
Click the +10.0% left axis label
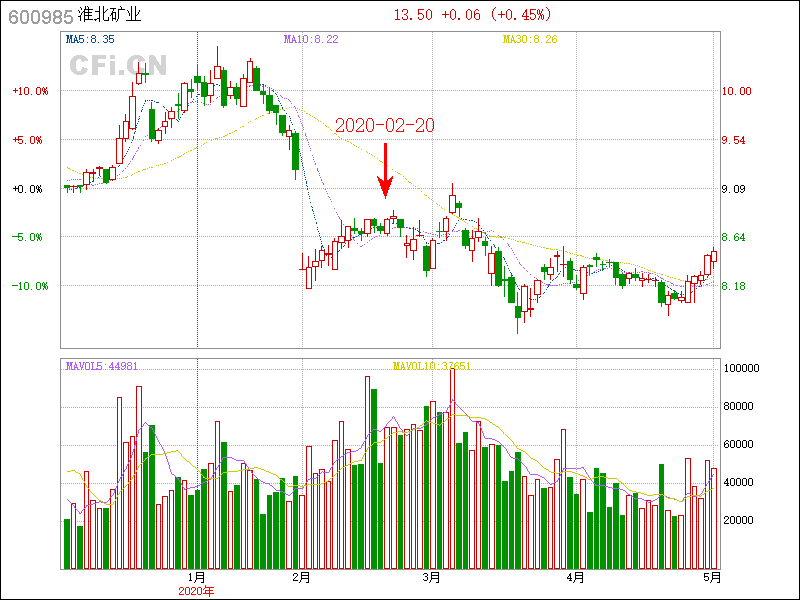tap(30, 91)
